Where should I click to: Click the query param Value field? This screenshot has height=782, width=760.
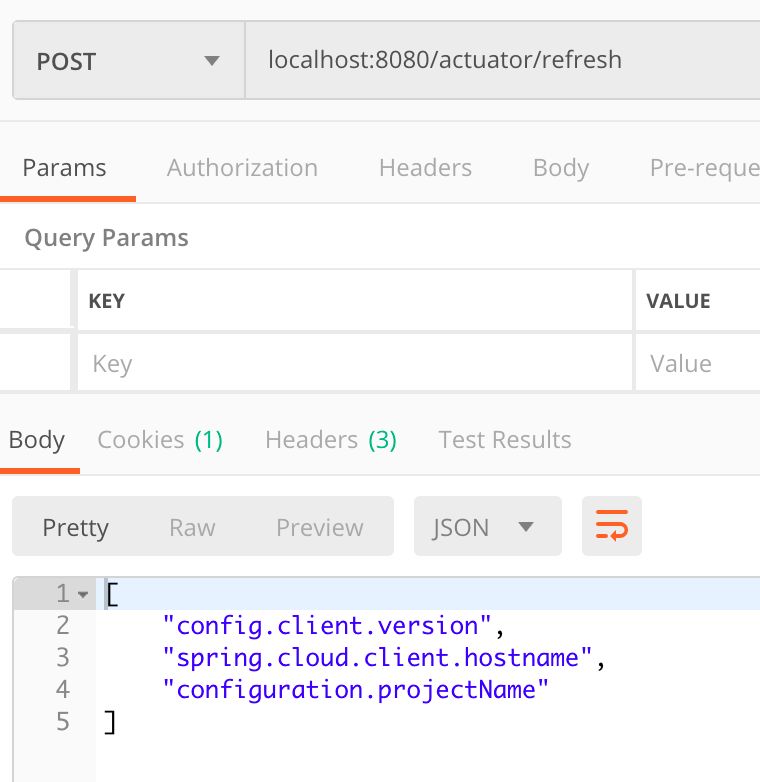tap(698, 364)
